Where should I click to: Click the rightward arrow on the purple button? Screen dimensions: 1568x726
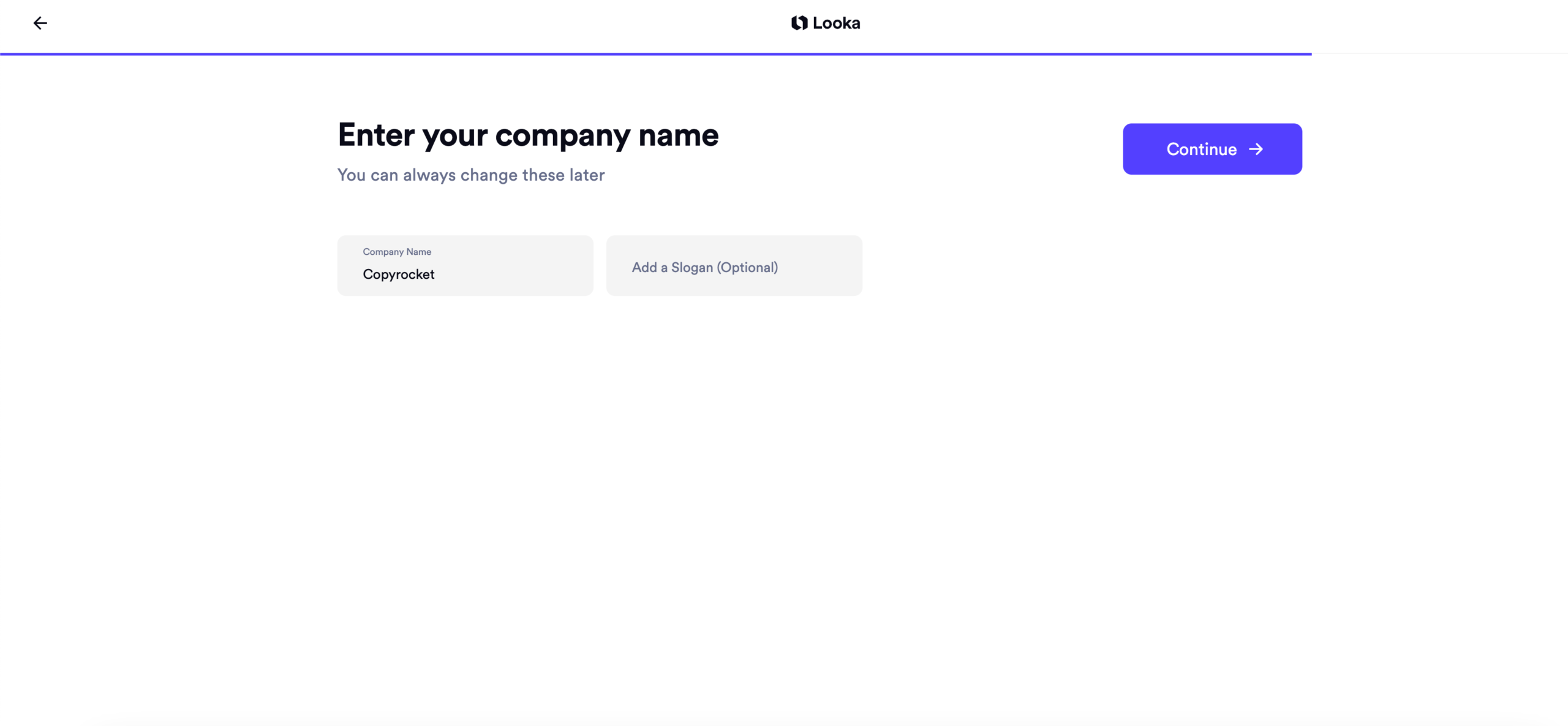click(1256, 149)
